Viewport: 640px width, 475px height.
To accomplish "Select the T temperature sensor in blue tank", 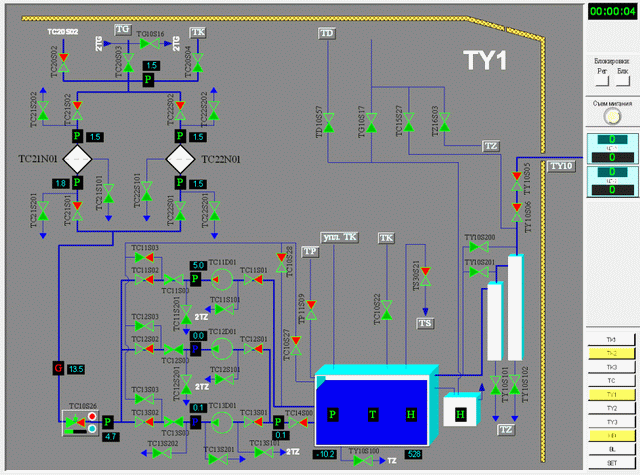I will pyautogui.click(x=373, y=415).
